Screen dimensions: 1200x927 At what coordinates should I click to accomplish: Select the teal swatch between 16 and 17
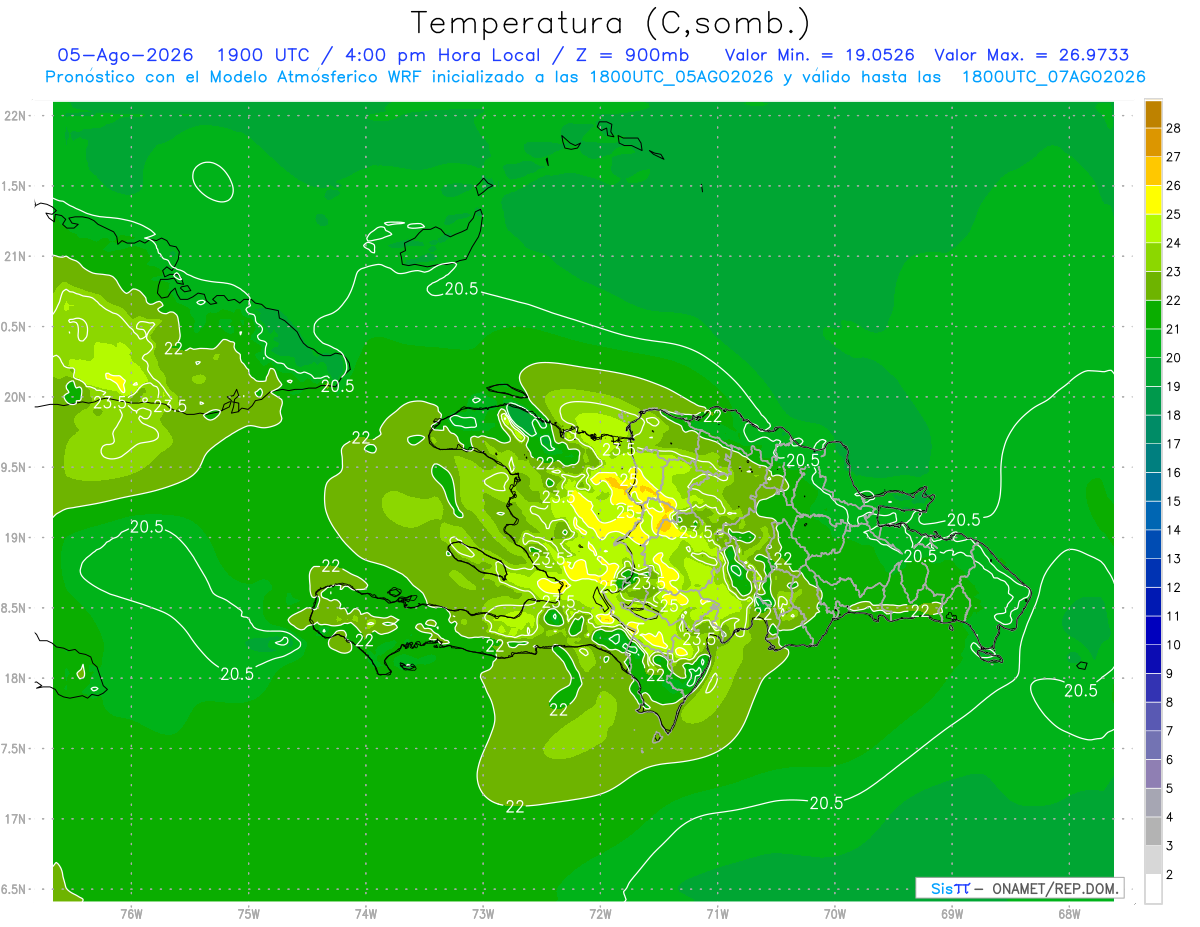(1153, 458)
